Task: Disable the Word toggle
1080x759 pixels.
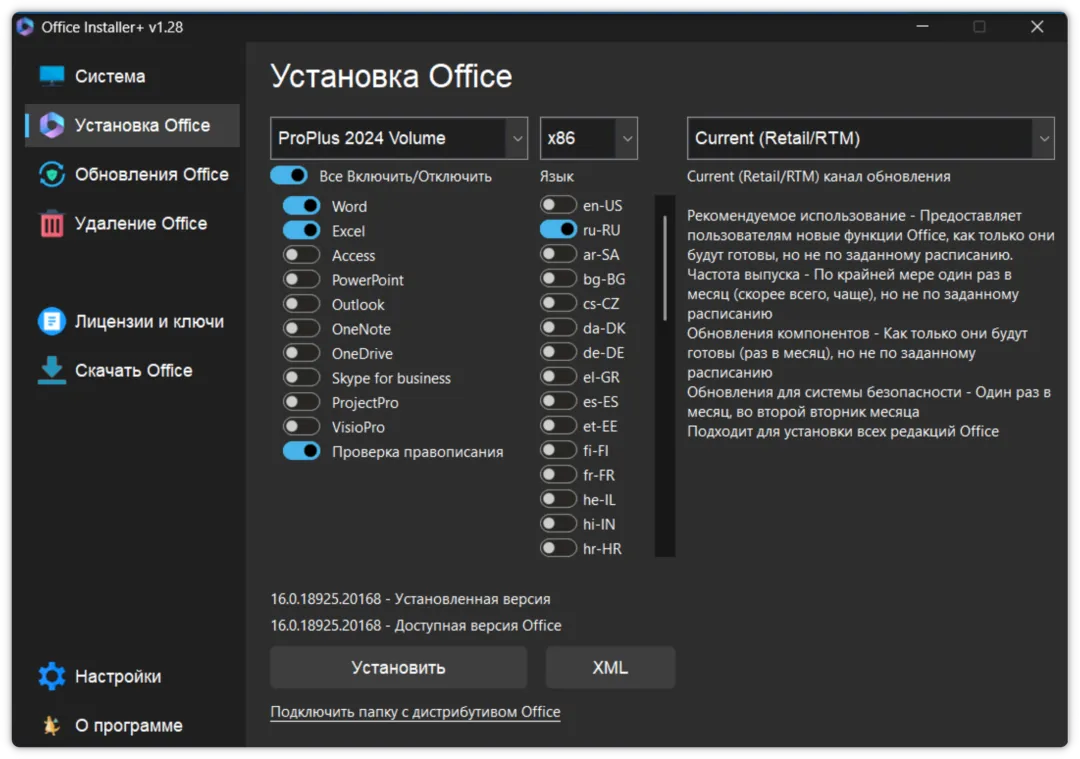Action: 302,205
